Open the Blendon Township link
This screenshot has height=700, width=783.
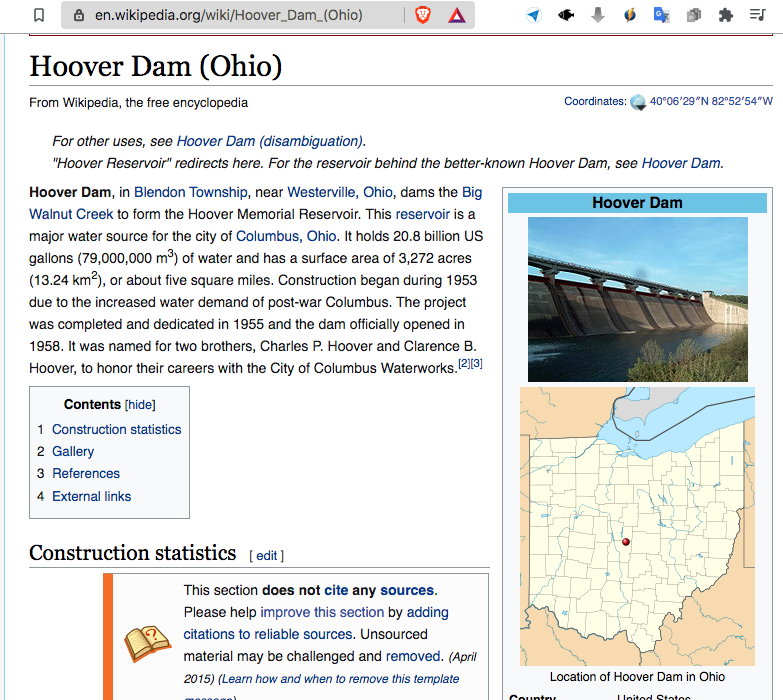(x=191, y=192)
